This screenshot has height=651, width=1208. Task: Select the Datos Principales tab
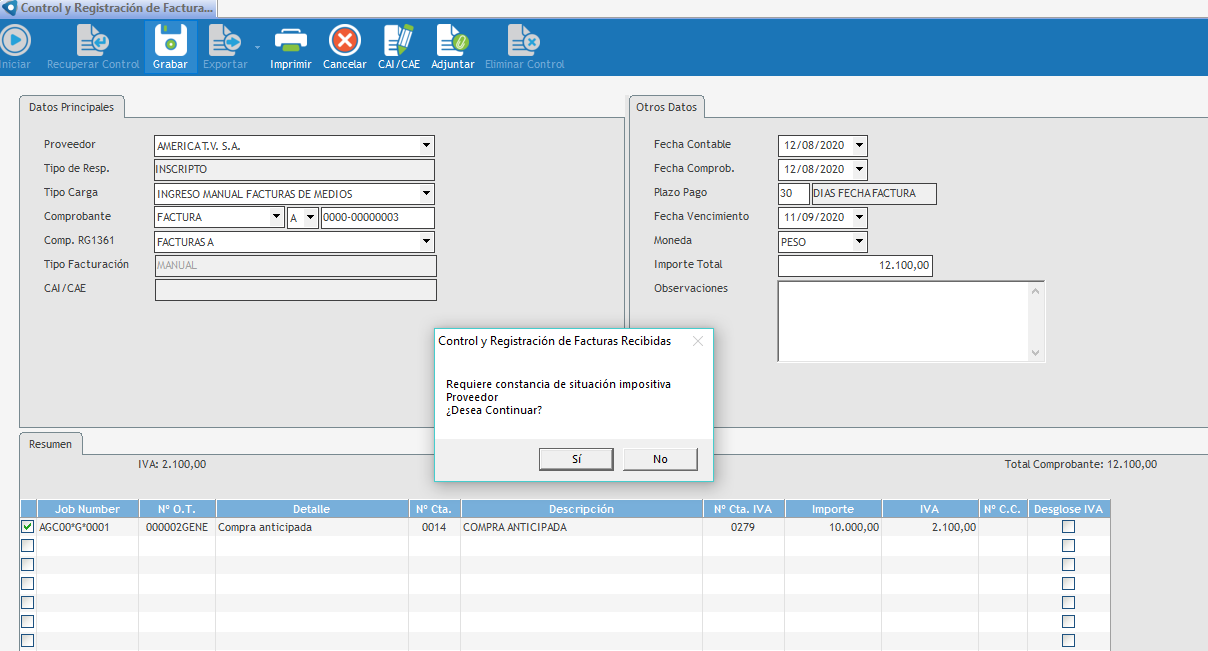(x=71, y=107)
